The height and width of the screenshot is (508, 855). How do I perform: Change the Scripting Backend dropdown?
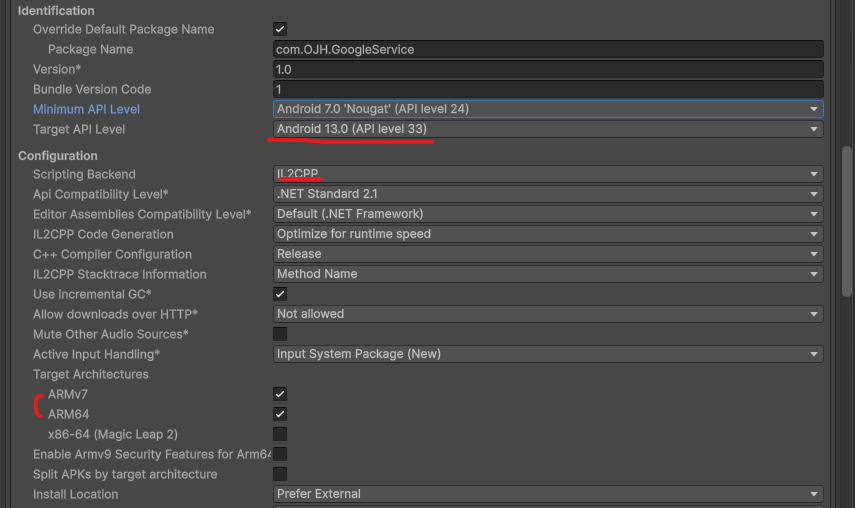[548, 174]
